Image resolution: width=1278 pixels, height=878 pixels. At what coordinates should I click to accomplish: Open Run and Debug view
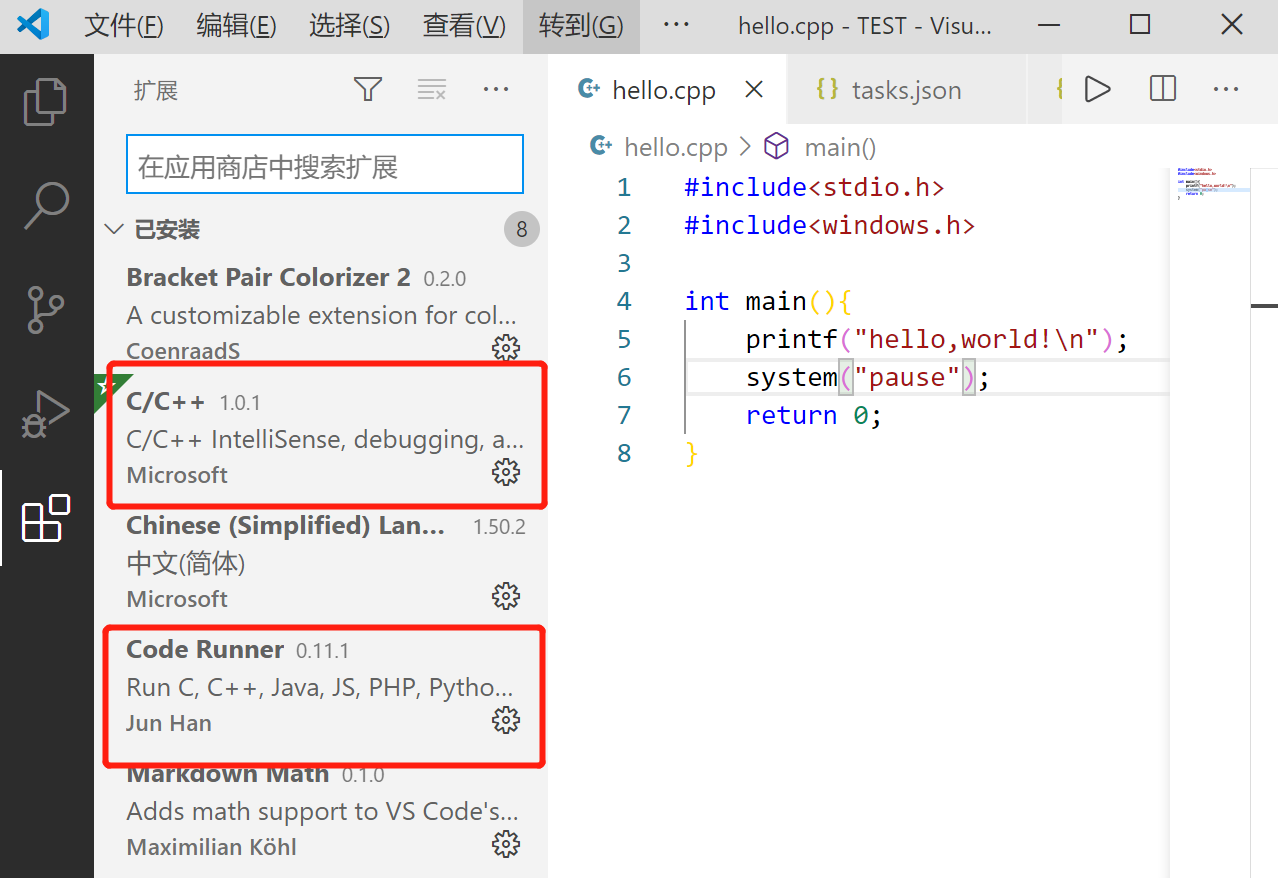point(45,414)
